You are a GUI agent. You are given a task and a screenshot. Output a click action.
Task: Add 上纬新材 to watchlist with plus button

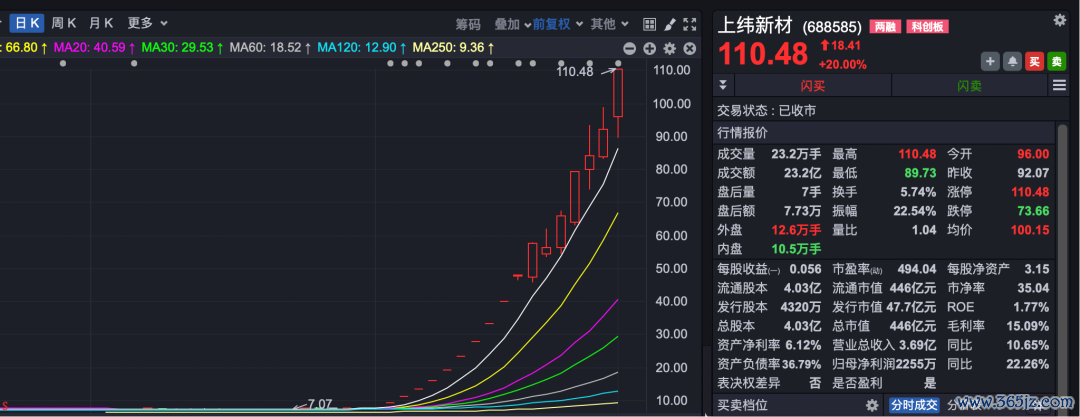(990, 62)
